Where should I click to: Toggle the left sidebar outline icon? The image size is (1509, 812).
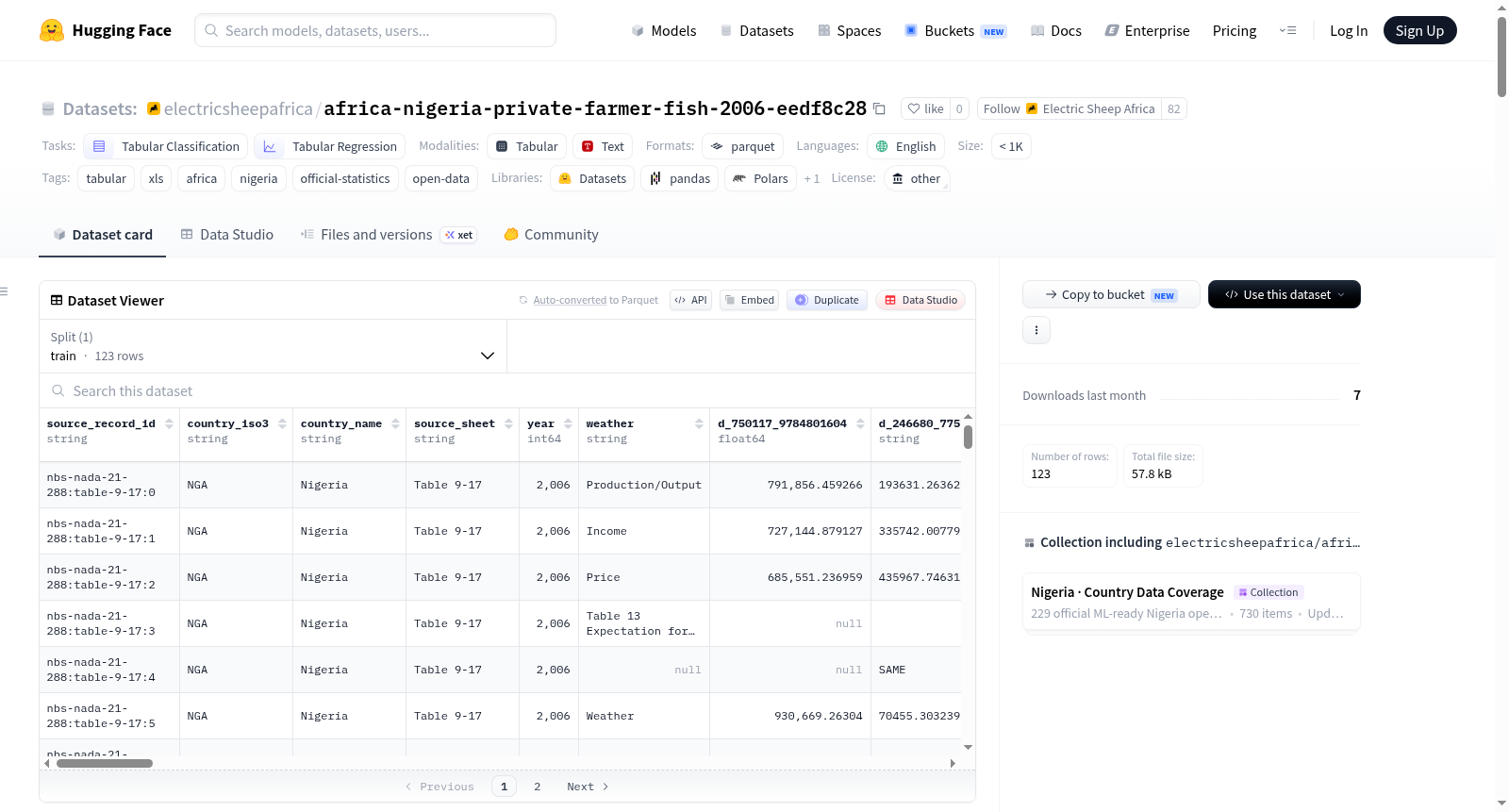5,291
